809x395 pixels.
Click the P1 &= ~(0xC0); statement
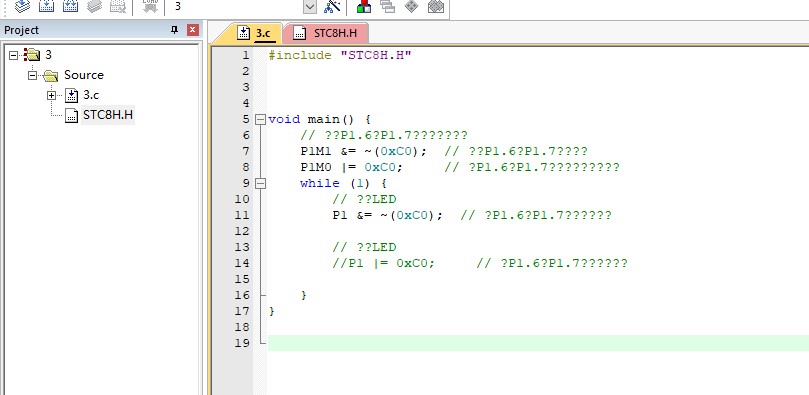coord(387,216)
